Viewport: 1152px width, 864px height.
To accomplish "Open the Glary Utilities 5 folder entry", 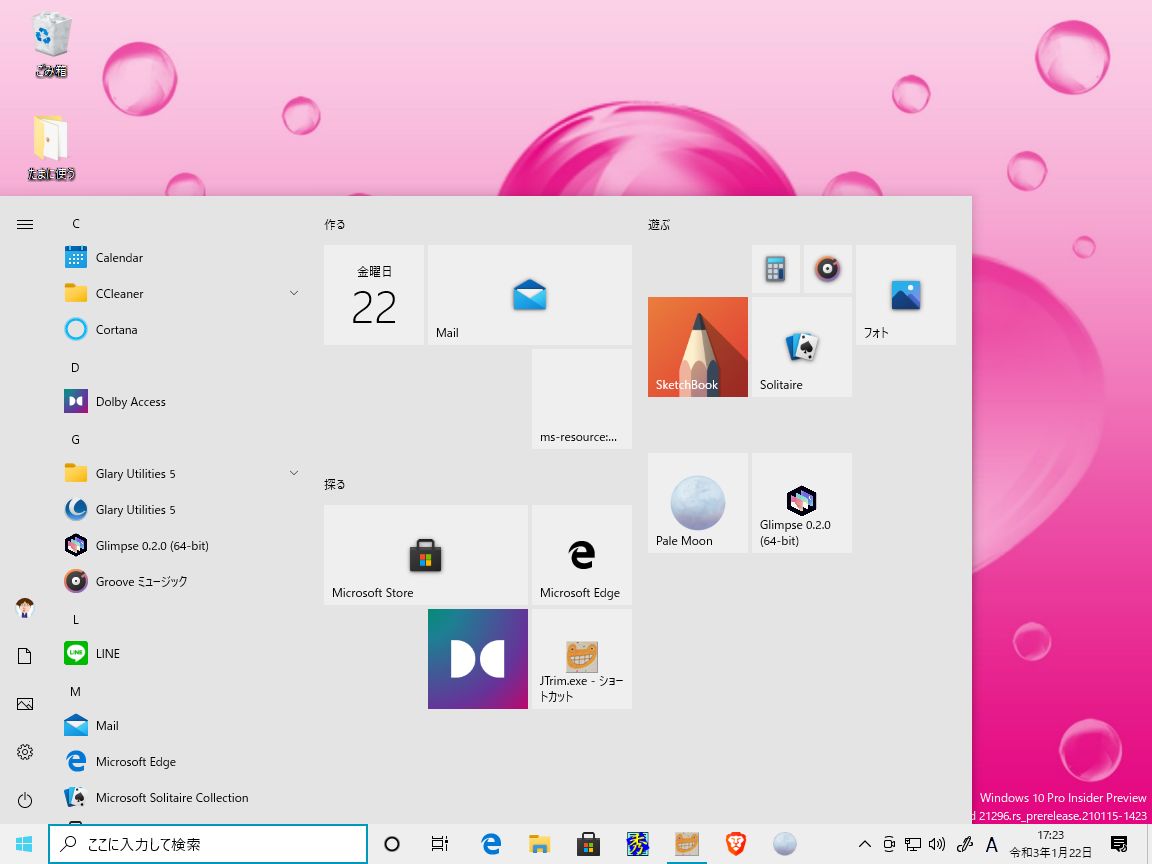I will (180, 473).
